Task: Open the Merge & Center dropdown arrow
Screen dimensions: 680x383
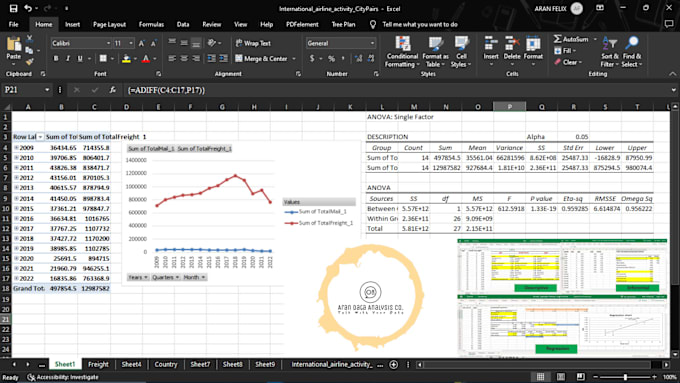Action: pos(294,59)
